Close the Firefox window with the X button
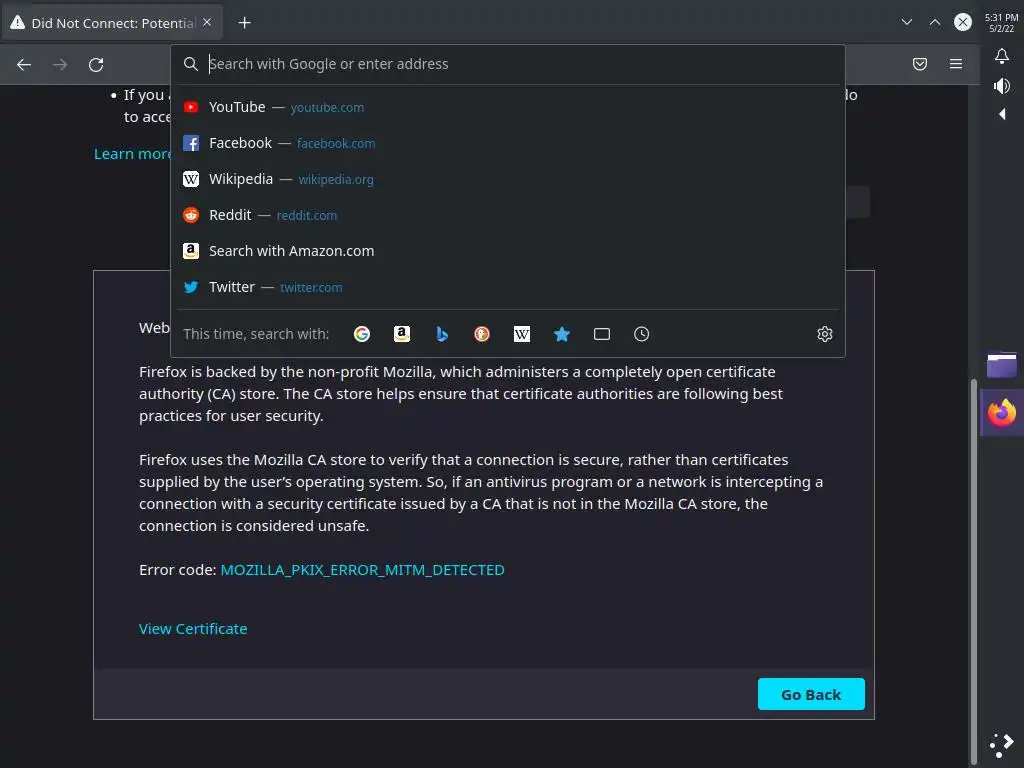The height and width of the screenshot is (768, 1024). point(963,22)
